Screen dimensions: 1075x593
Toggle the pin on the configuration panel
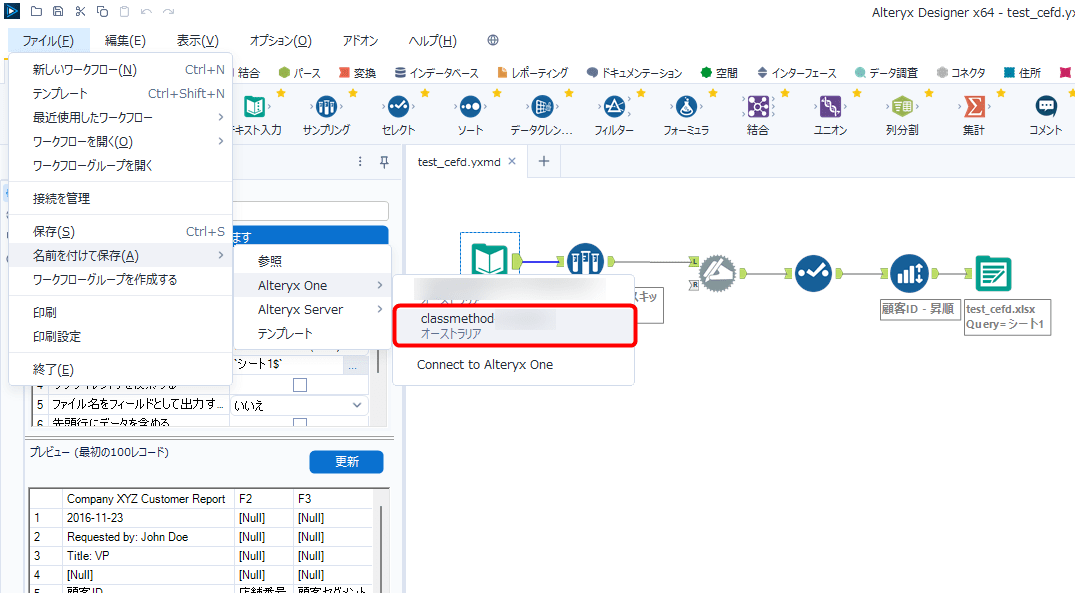click(x=383, y=161)
